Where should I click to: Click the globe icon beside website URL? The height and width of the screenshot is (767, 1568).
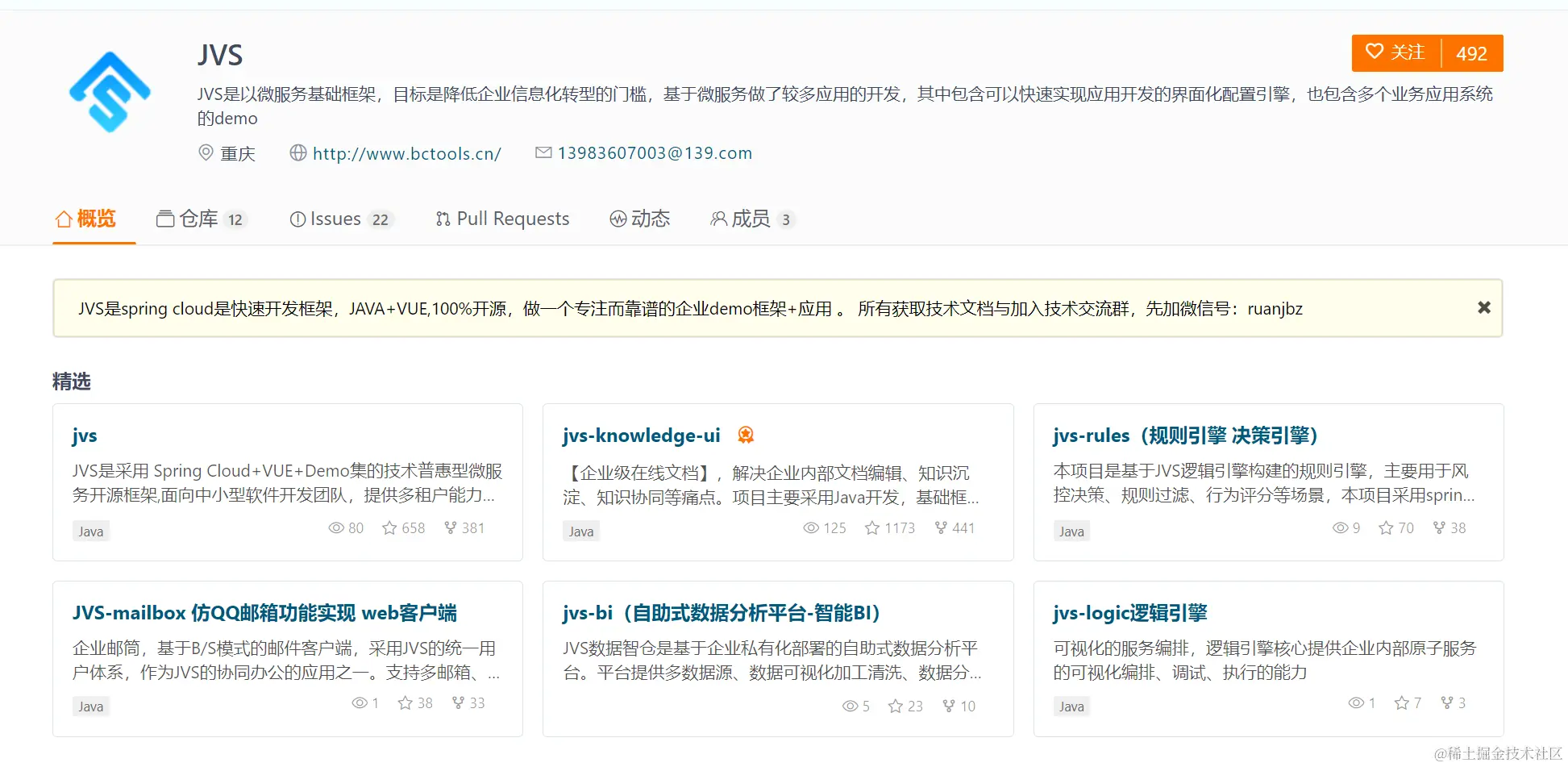click(x=298, y=152)
